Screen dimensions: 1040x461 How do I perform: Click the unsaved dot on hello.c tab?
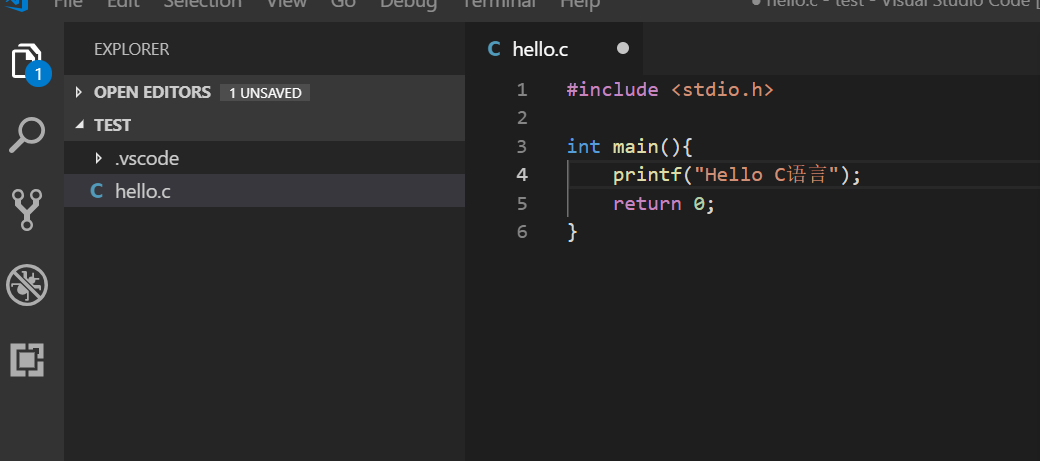[x=622, y=48]
